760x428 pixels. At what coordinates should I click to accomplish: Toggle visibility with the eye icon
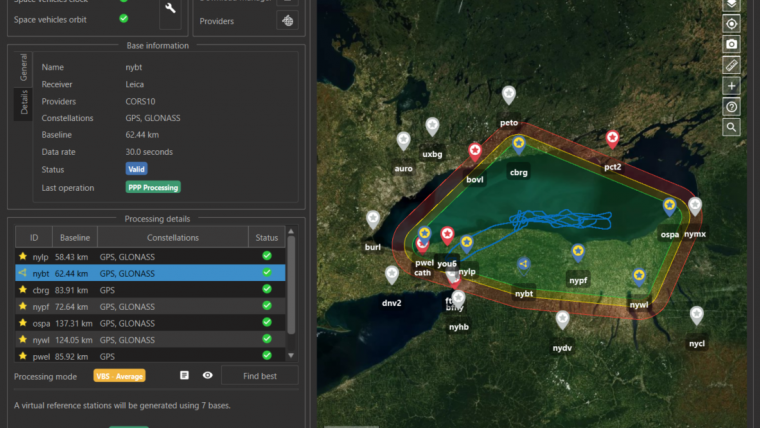click(x=207, y=375)
